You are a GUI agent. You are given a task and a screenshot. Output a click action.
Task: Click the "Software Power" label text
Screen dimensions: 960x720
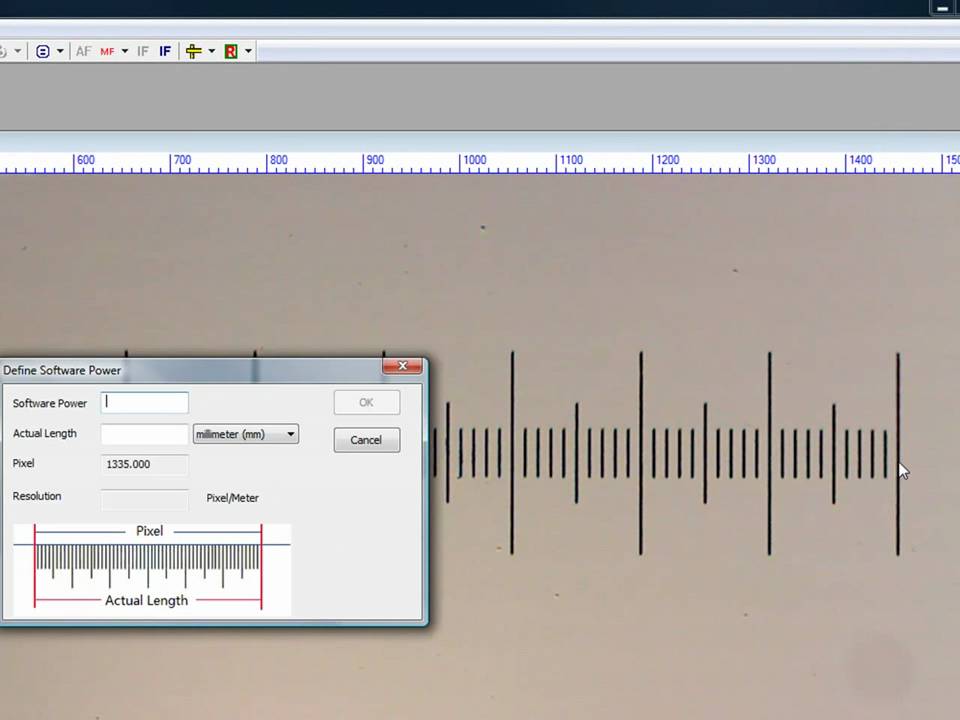[50, 403]
